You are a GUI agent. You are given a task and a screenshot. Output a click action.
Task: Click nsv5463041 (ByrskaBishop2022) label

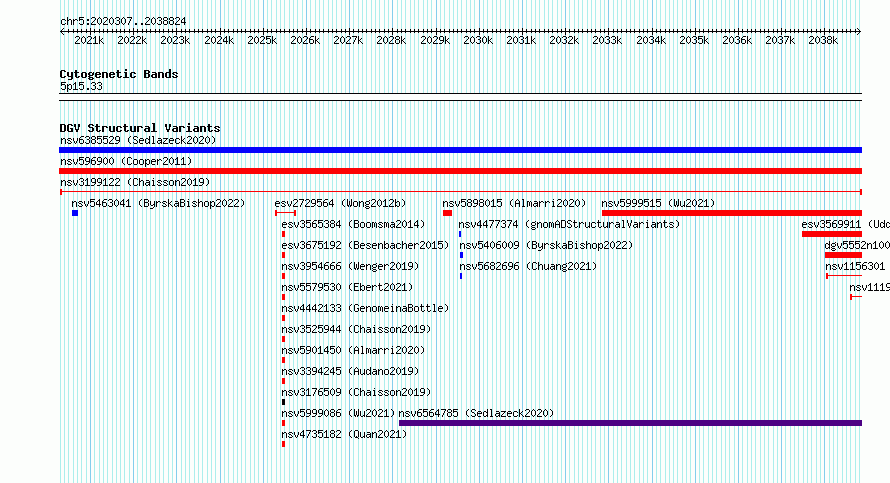coord(158,203)
